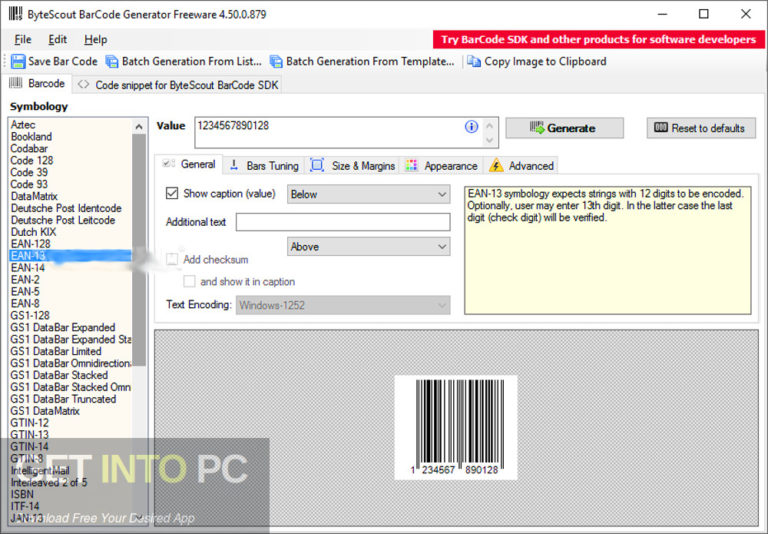
Task: Click the Copy Image to Clipboard icon
Action: (x=474, y=61)
